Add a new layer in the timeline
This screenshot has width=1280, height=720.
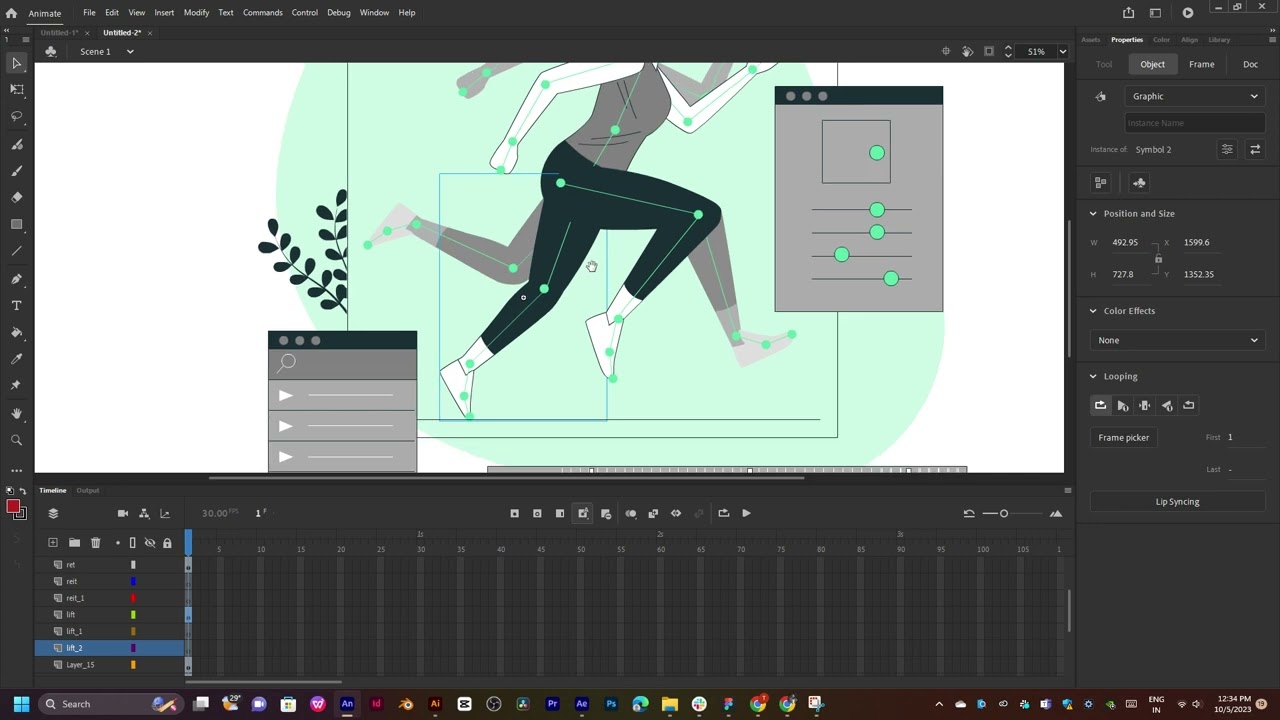[x=52, y=542]
